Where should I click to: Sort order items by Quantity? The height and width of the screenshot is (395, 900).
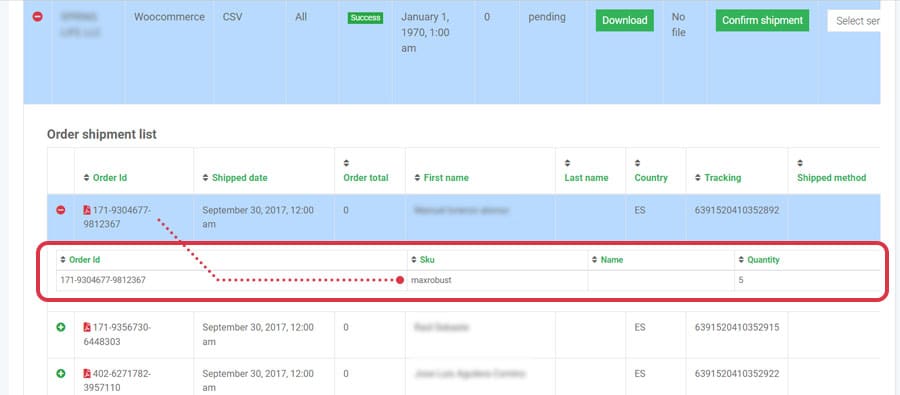point(759,260)
